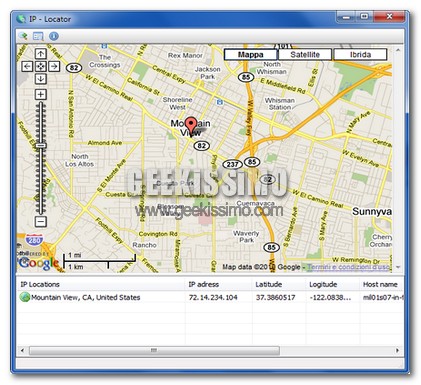Open the blue info toolbar icon
The height and width of the screenshot is (385, 421).
point(54,36)
